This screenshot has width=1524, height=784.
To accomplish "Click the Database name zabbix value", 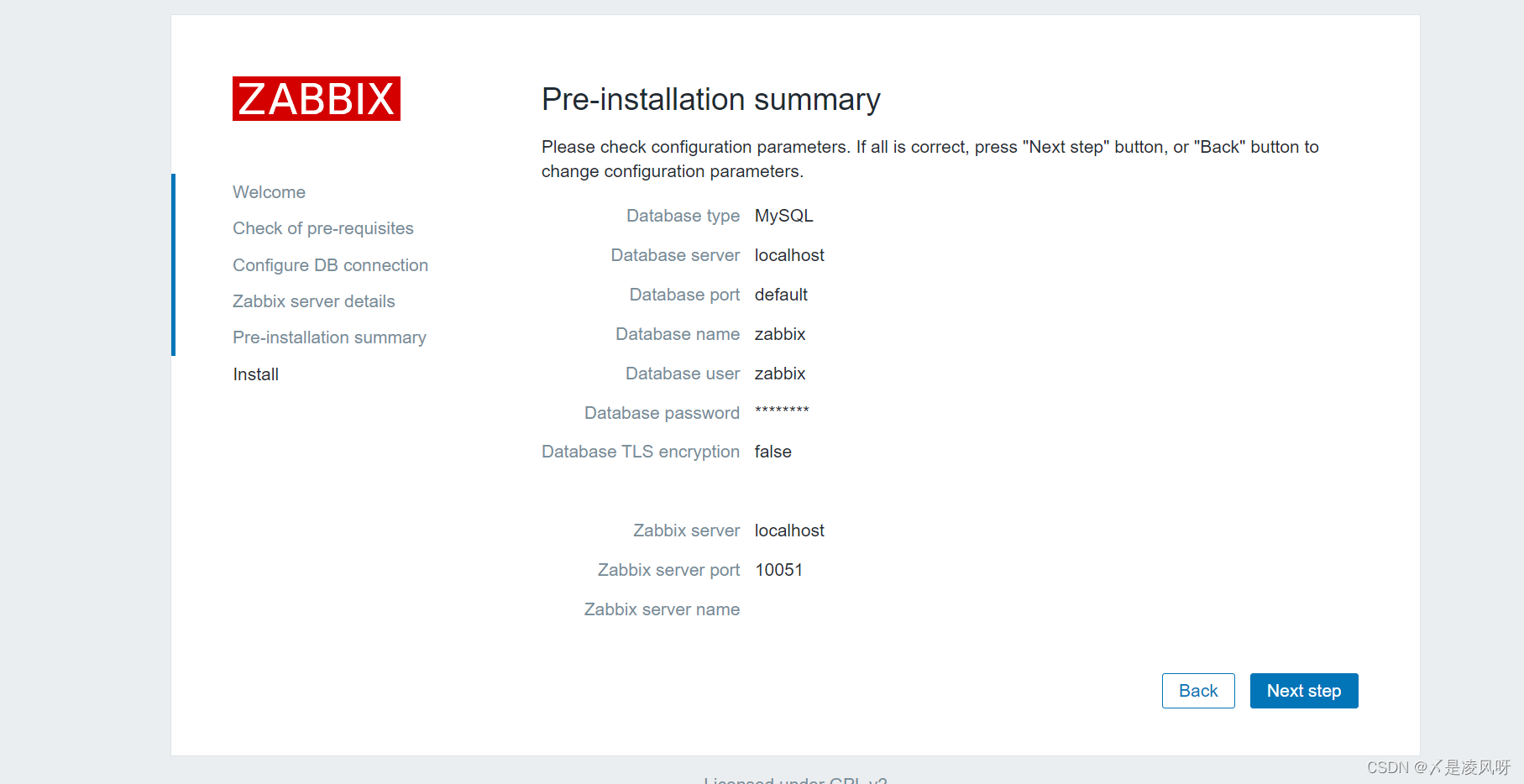I will click(x=780, y=334).
